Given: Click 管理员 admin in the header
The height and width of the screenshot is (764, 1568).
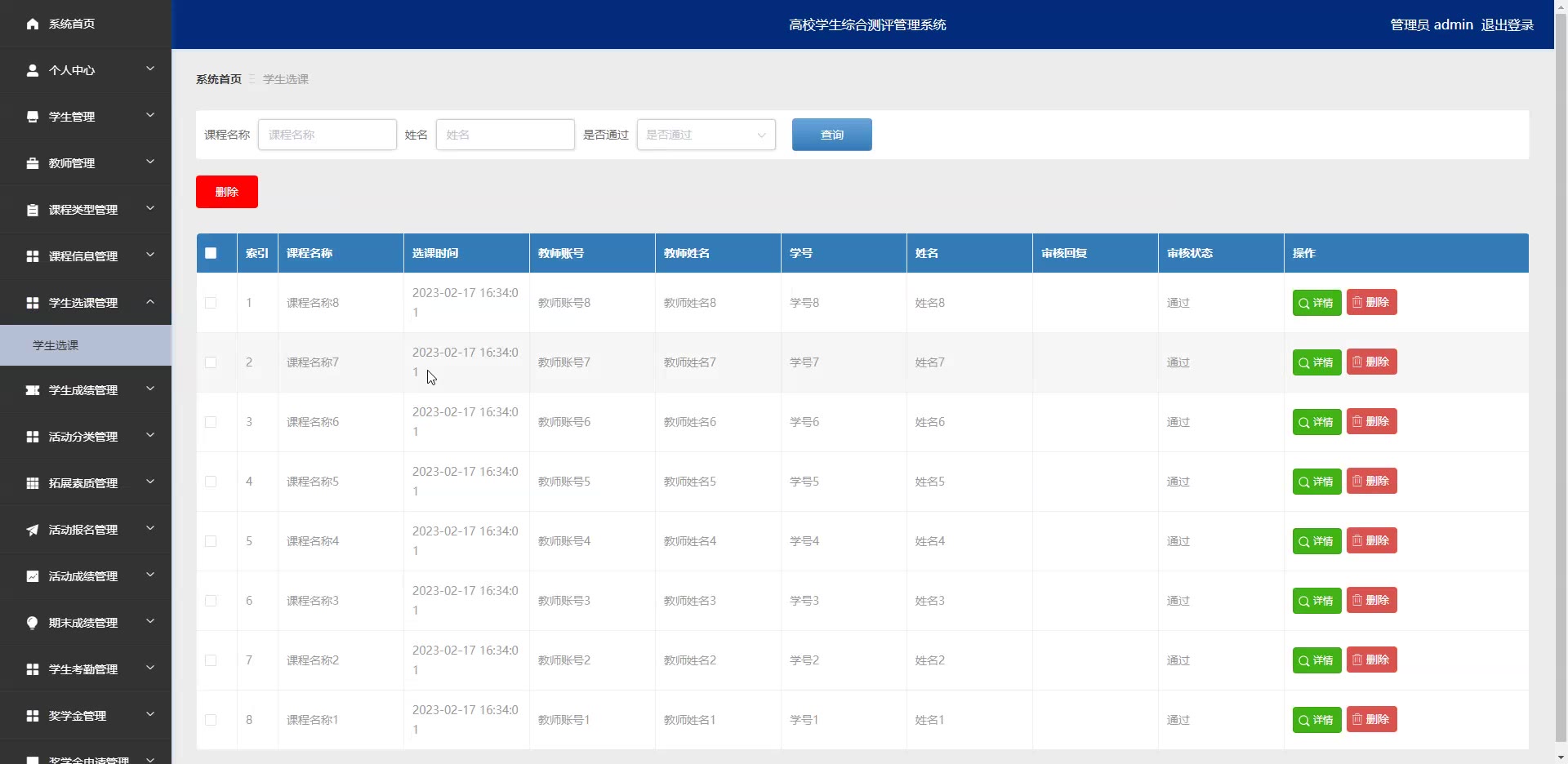Looking at the screenshot, I should click(1432, 24).
